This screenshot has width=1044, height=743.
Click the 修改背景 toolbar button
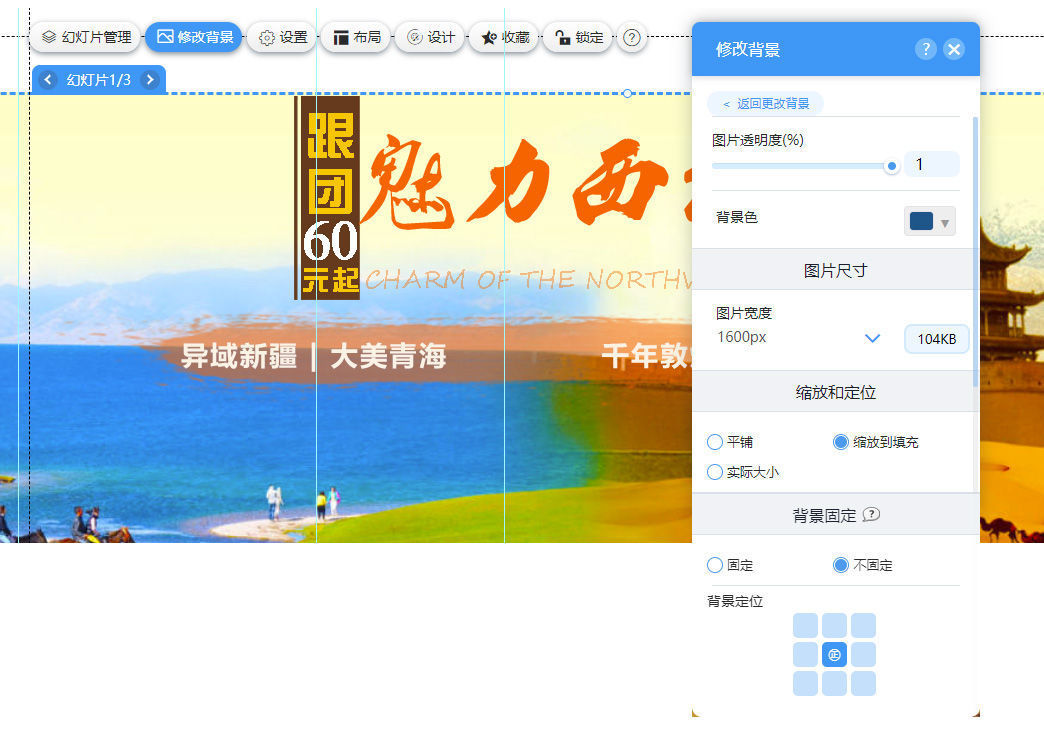pos(194,37)
